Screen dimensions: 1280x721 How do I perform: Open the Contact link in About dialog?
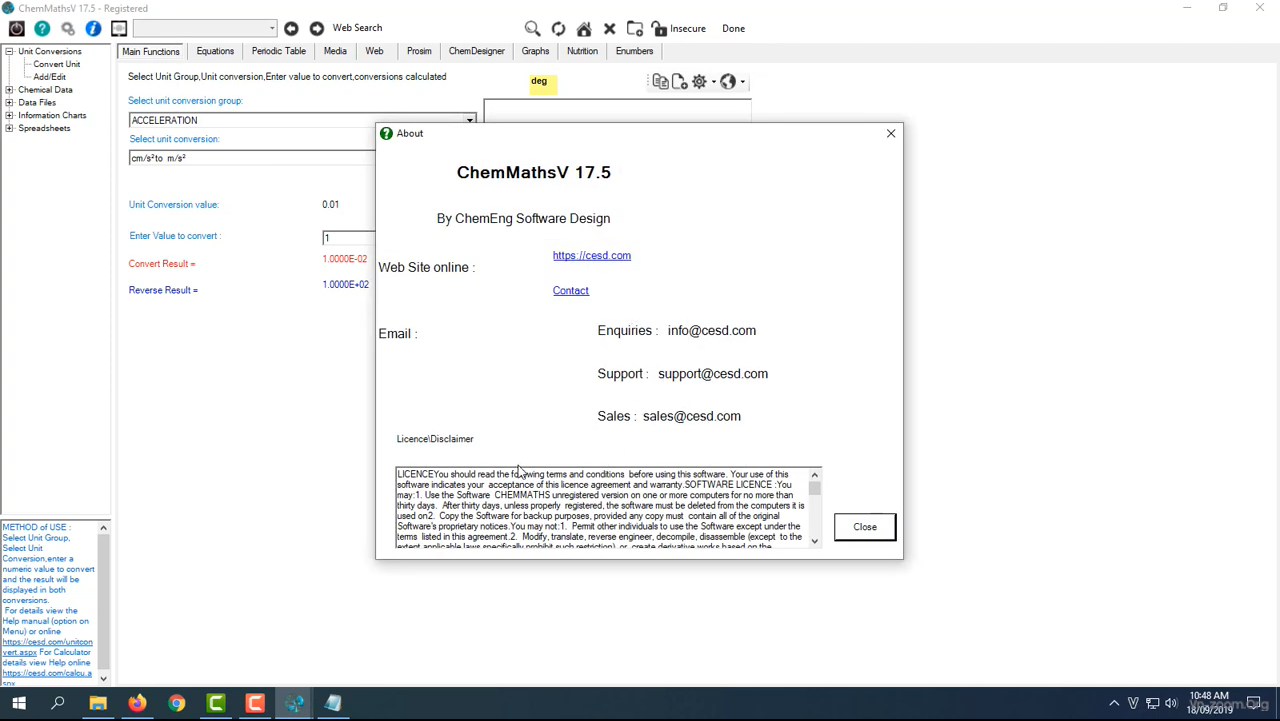[x=571, y=291]
